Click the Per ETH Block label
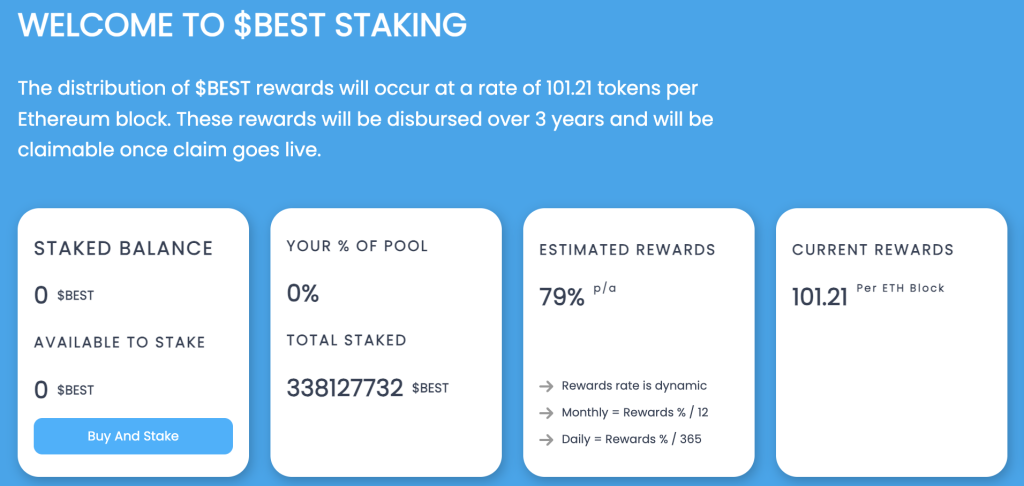The height and width of the screenshot is (486, 1024). pyautogui.click(x=900, y=289)
